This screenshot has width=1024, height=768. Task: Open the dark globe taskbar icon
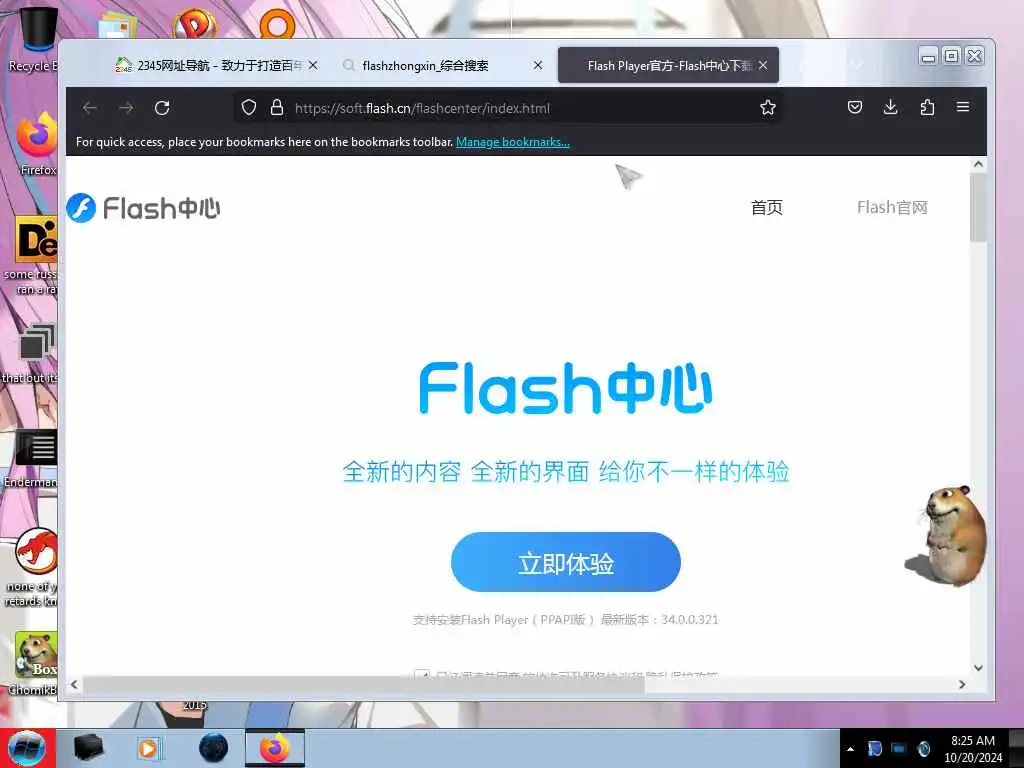tap(213, 748)
